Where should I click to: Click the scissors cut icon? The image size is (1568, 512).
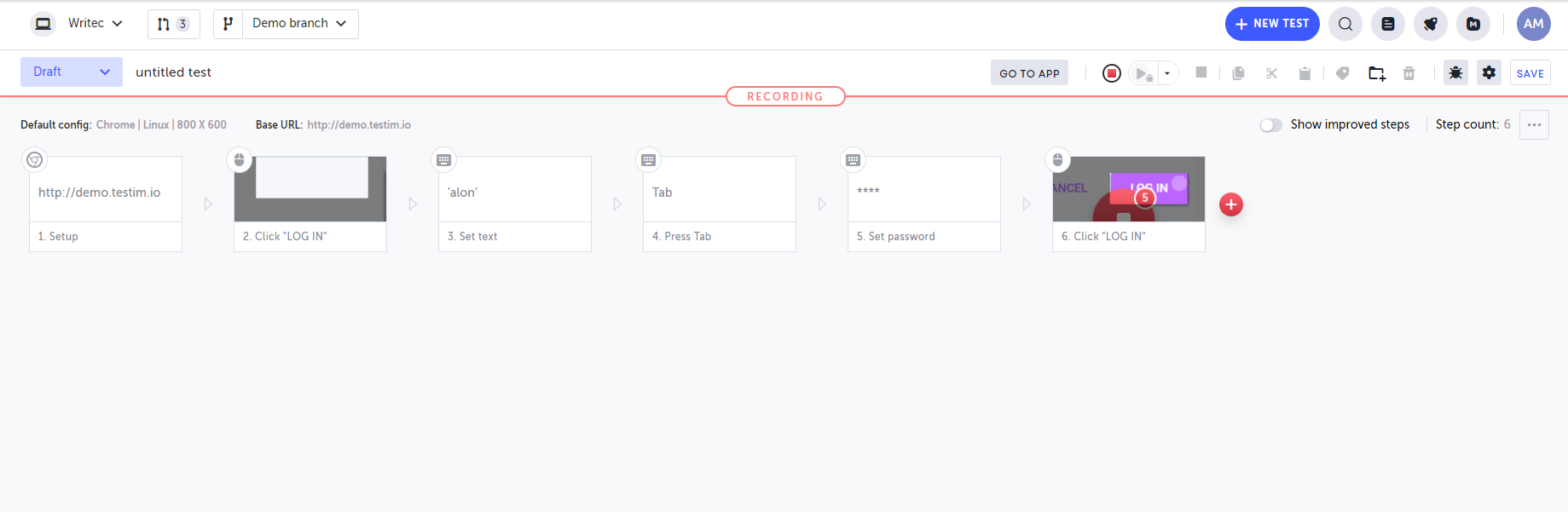point(1271,73)
